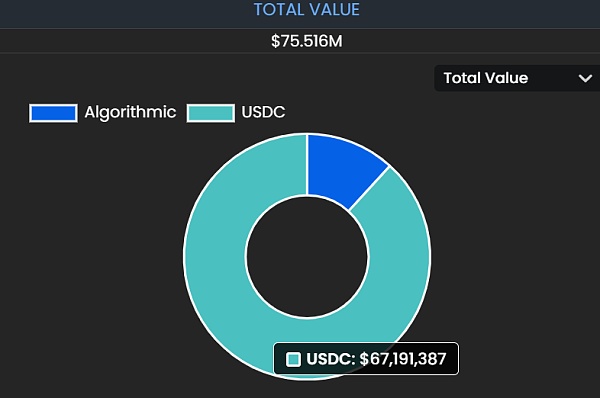Select the blue Algorithmic donut slice
Viewport: 600px width, 398px height.
341,168
